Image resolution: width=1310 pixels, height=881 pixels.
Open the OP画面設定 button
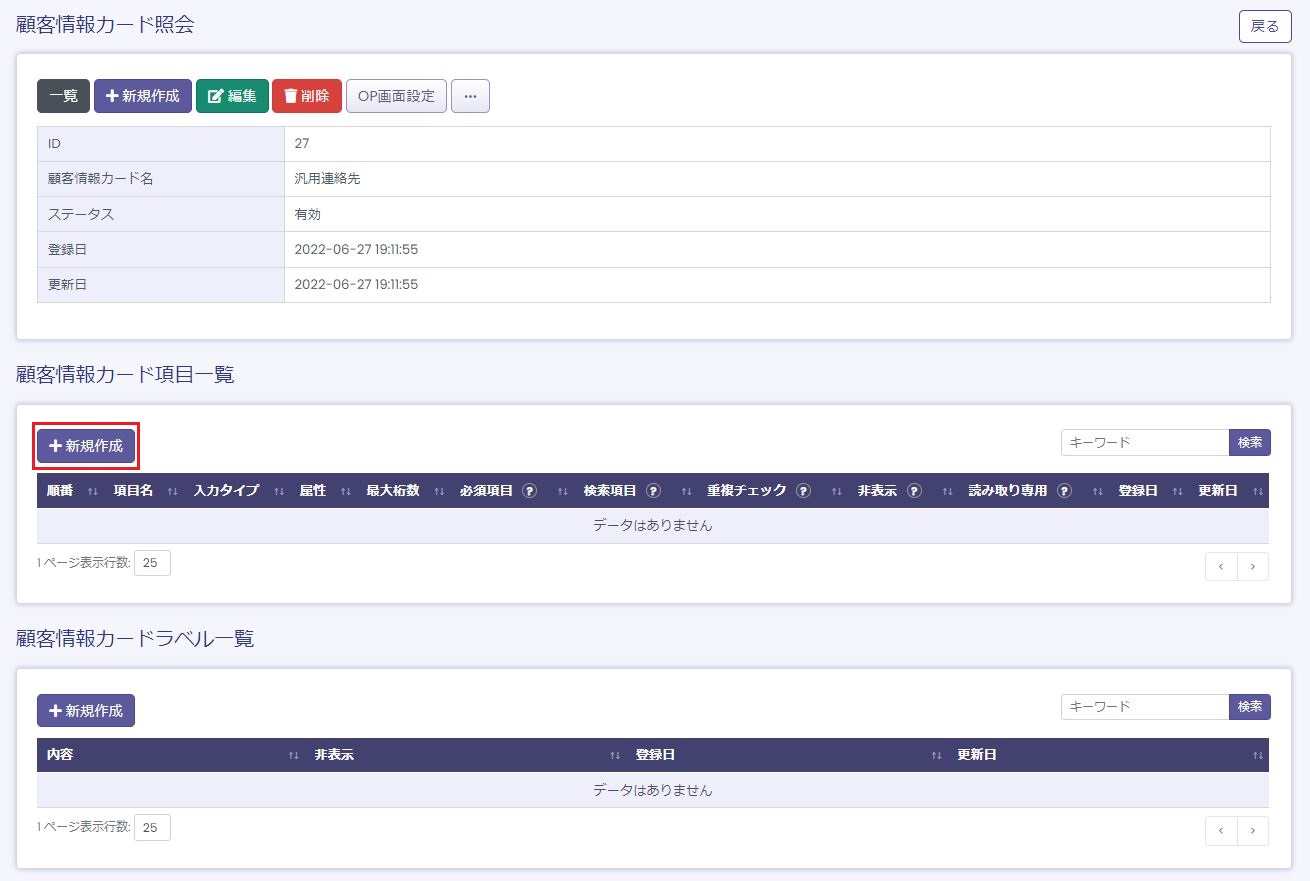tap(396, 97)
